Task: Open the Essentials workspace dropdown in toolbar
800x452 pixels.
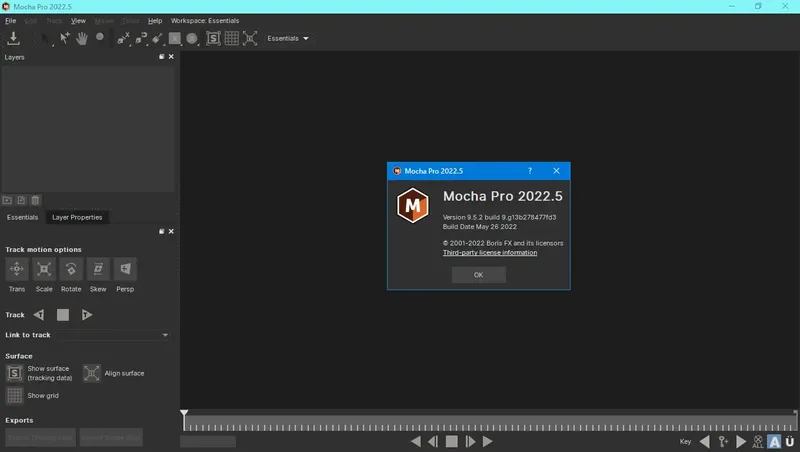Action: click(288, 38)
